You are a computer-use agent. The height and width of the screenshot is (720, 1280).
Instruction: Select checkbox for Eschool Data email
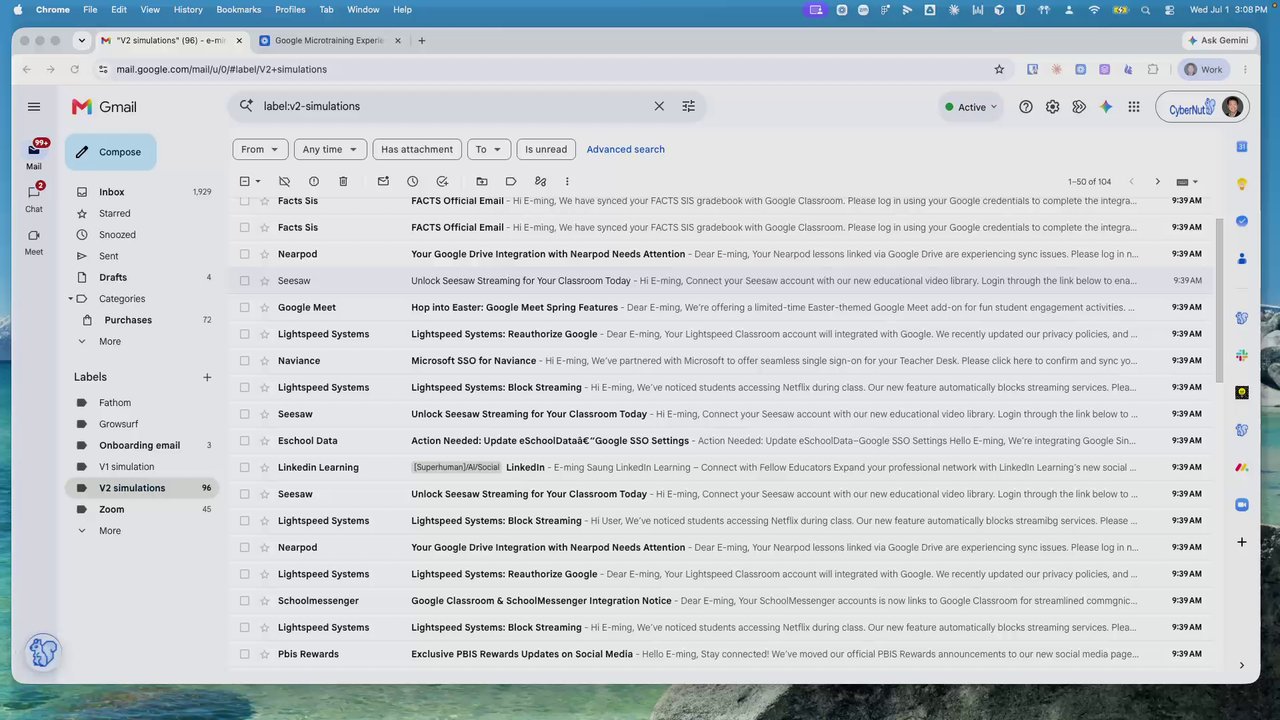[x=244, y=441]
